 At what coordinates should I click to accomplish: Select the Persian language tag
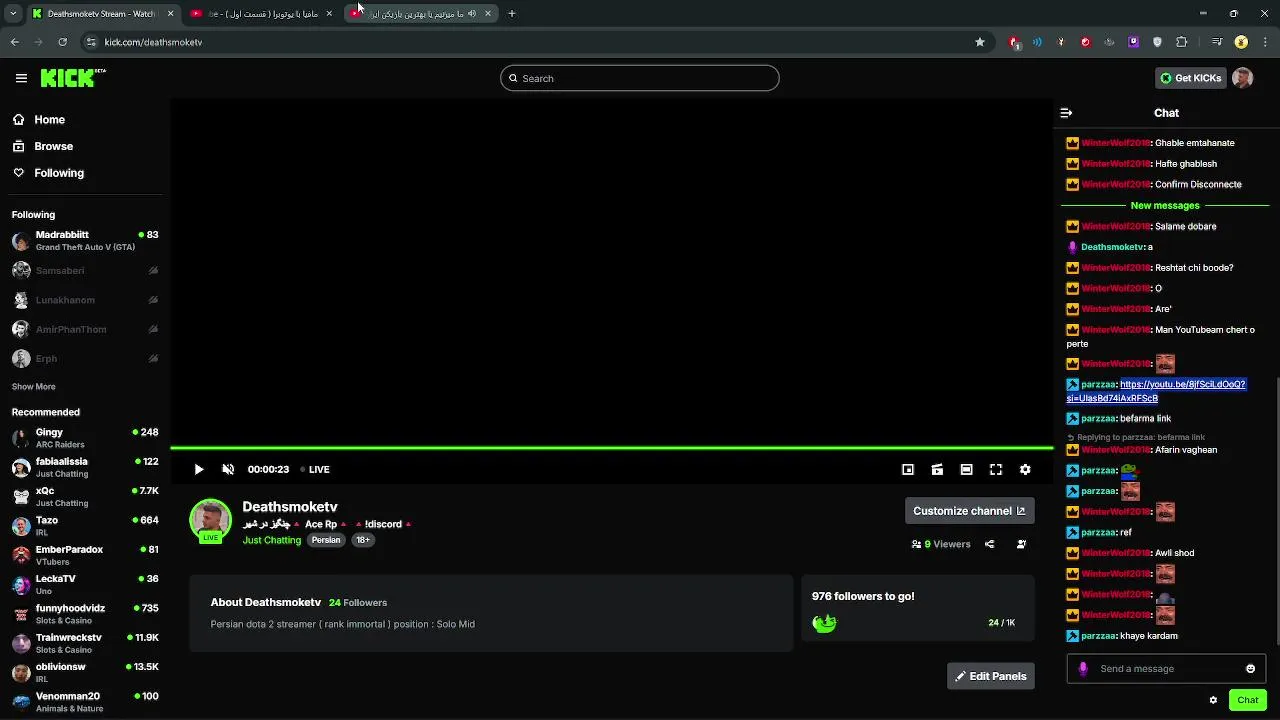pos(326,540)
